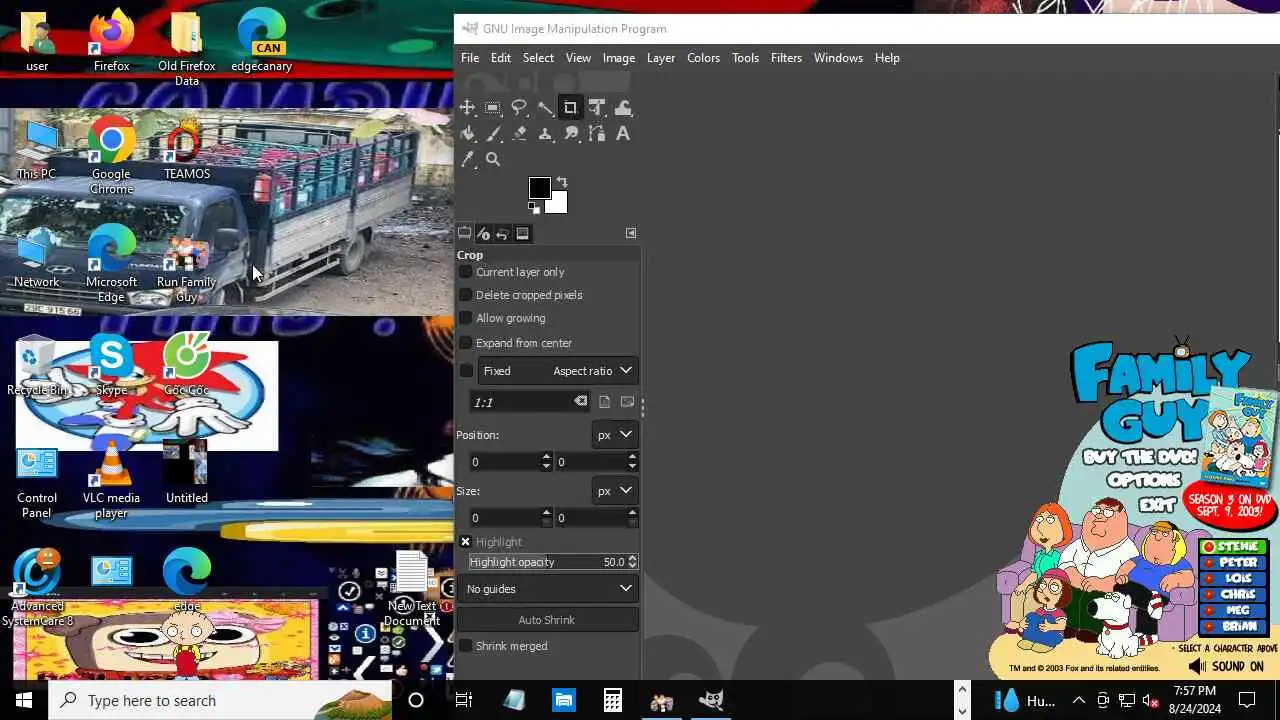Open the Select menu

point(538,58)
